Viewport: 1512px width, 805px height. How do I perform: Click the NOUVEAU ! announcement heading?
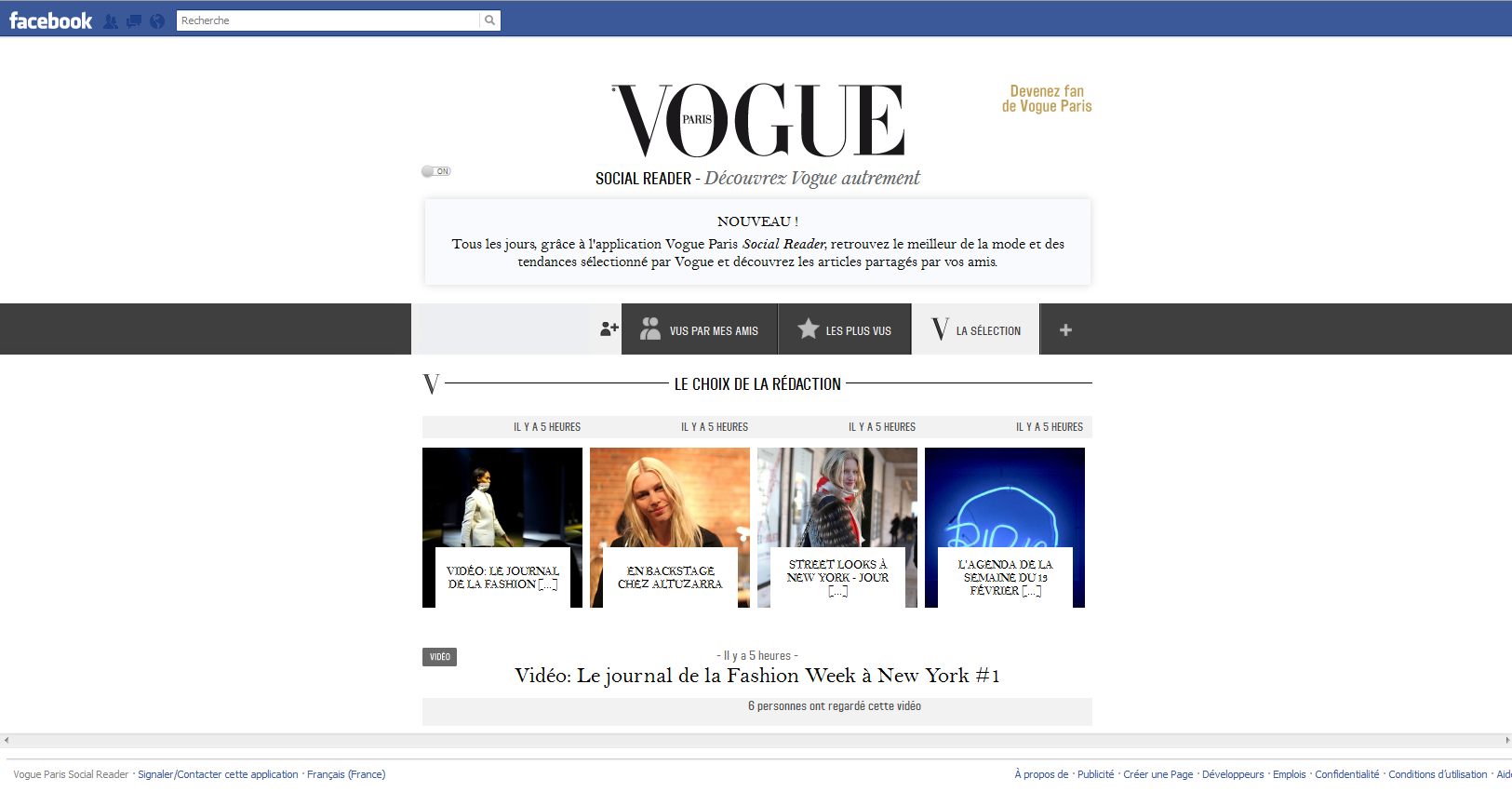pyautogui.click(x=757, y=221)
